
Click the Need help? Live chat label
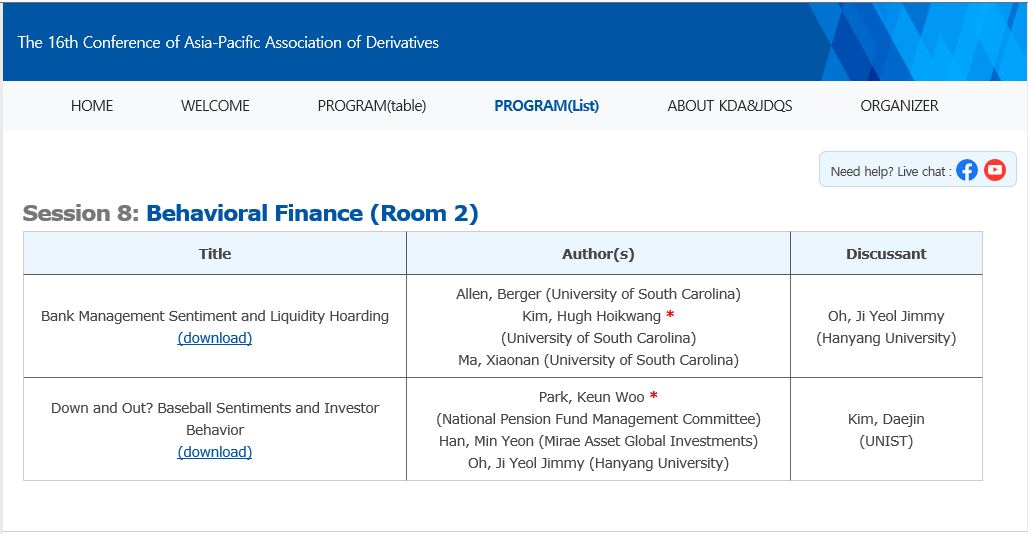tap(890, 172)
